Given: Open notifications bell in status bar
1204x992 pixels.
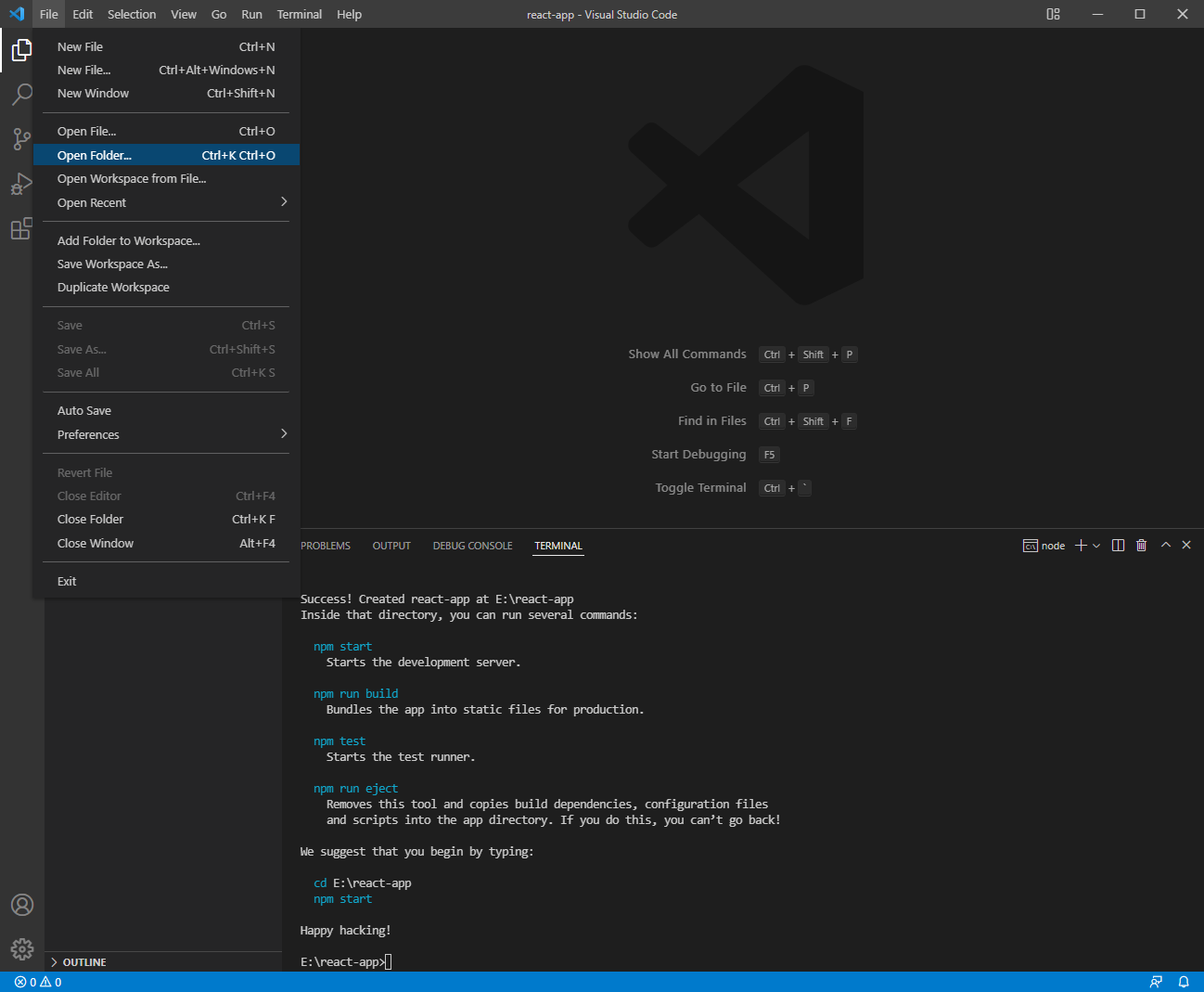Looking at the screenshot, I should click(1184, 982).
